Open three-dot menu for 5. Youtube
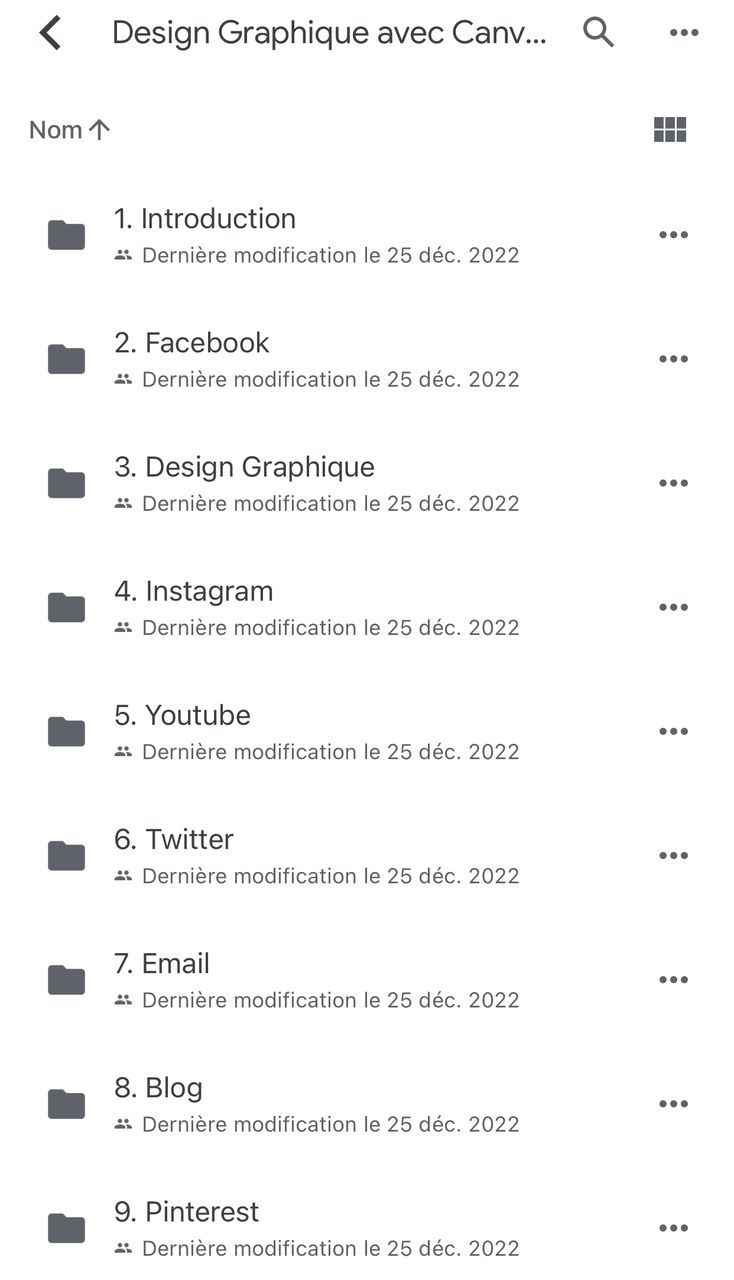This screenshot has height=1280, width=734. point(673,731)
